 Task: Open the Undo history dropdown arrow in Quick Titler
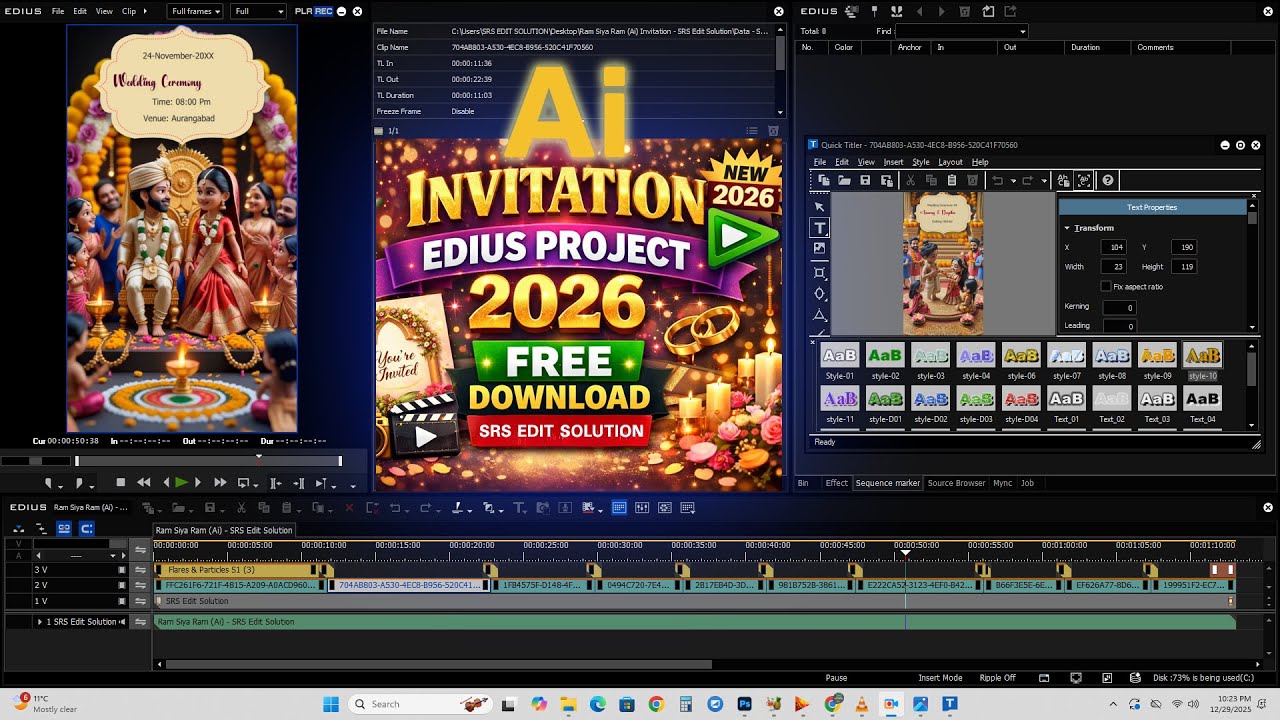[x=1012, y=181]
